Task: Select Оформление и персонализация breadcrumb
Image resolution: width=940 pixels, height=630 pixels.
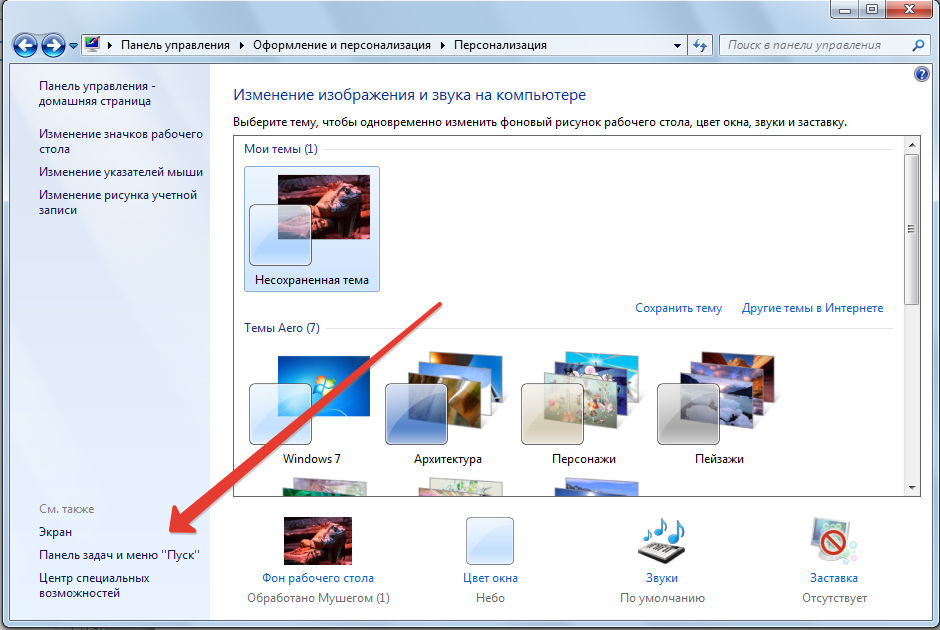Action: pyautogui.click(x=342, y=45)
